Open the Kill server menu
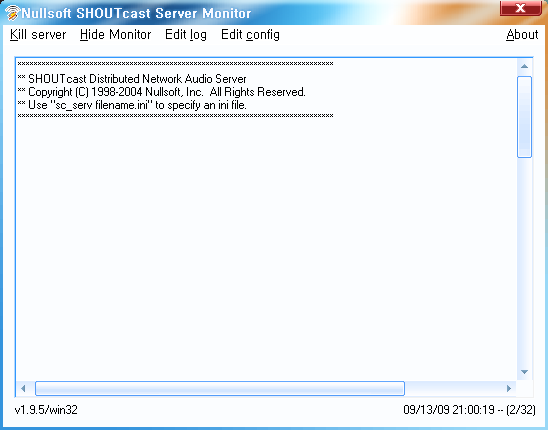This screenshot has width=548, height=430. click(x=38, y=35)
